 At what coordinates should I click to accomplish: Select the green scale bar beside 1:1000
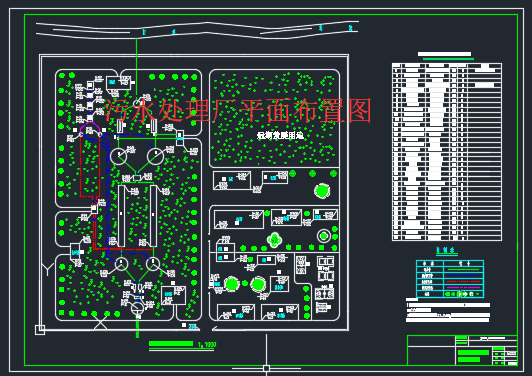171,344
